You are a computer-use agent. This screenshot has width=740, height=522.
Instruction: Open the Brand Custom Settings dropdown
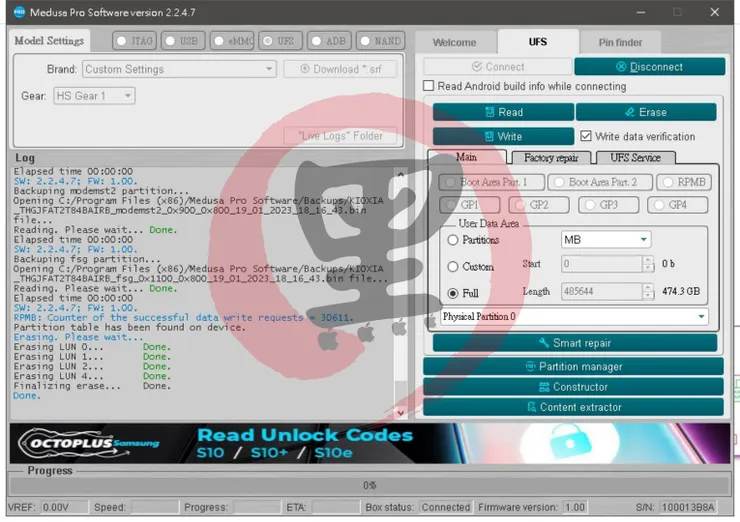(x=179, y=69)
